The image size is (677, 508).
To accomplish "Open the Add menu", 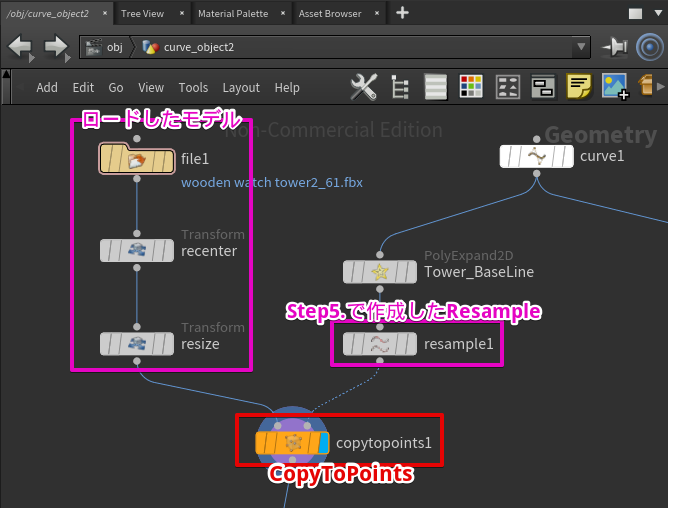I will coord(47,88).
